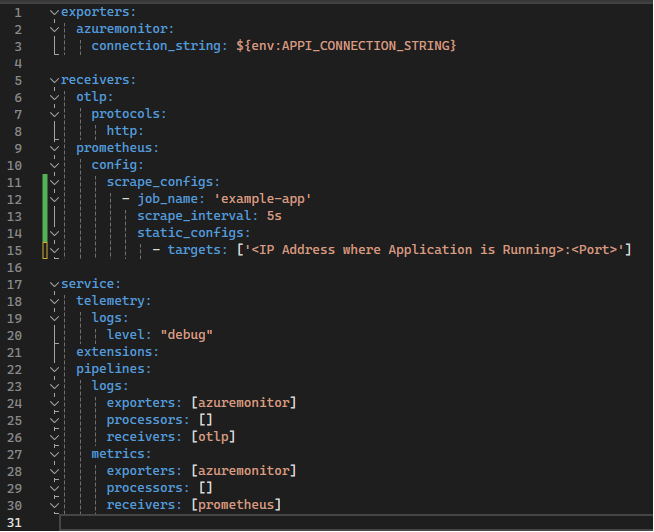Collapse the protocols fold chevron

[x=54, y=115]
